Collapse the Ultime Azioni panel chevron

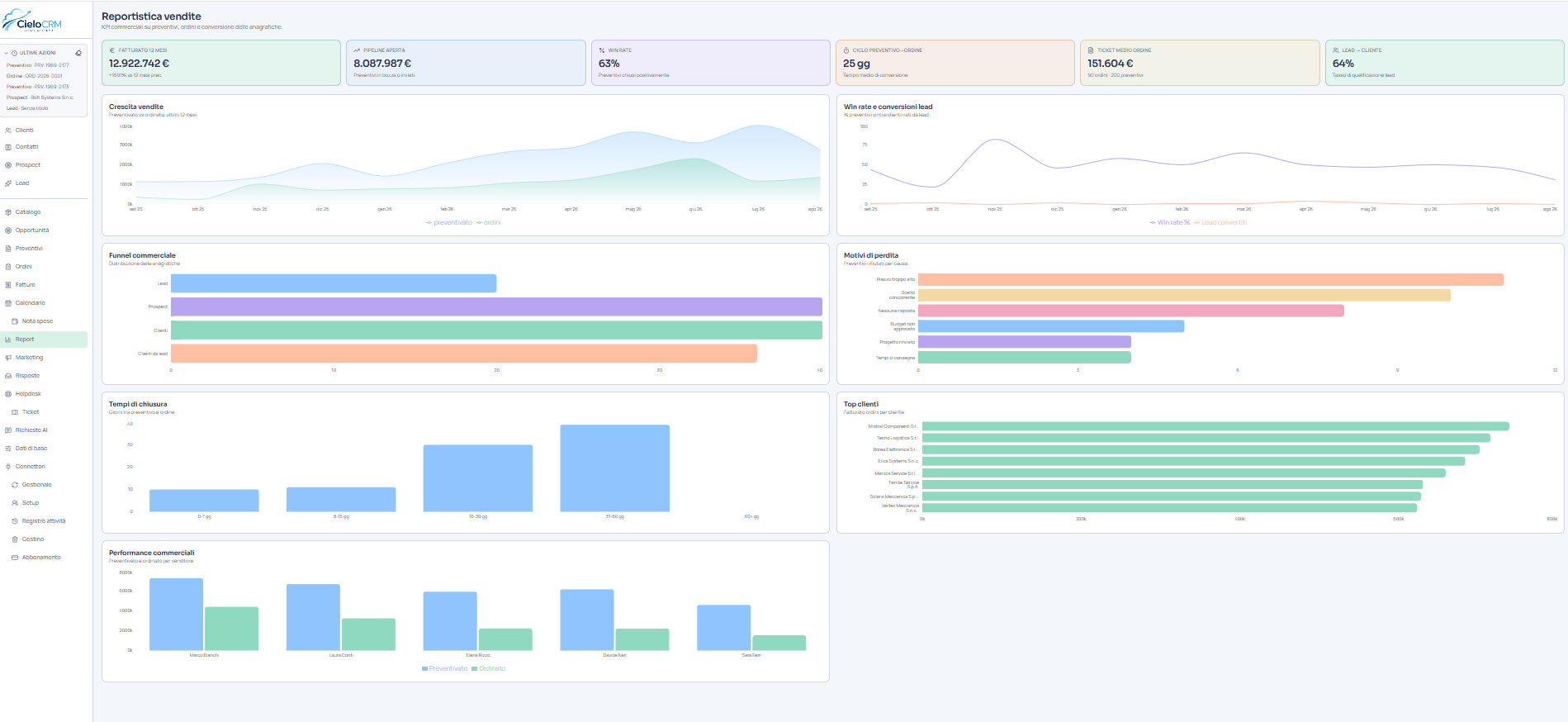pos(7,53)
